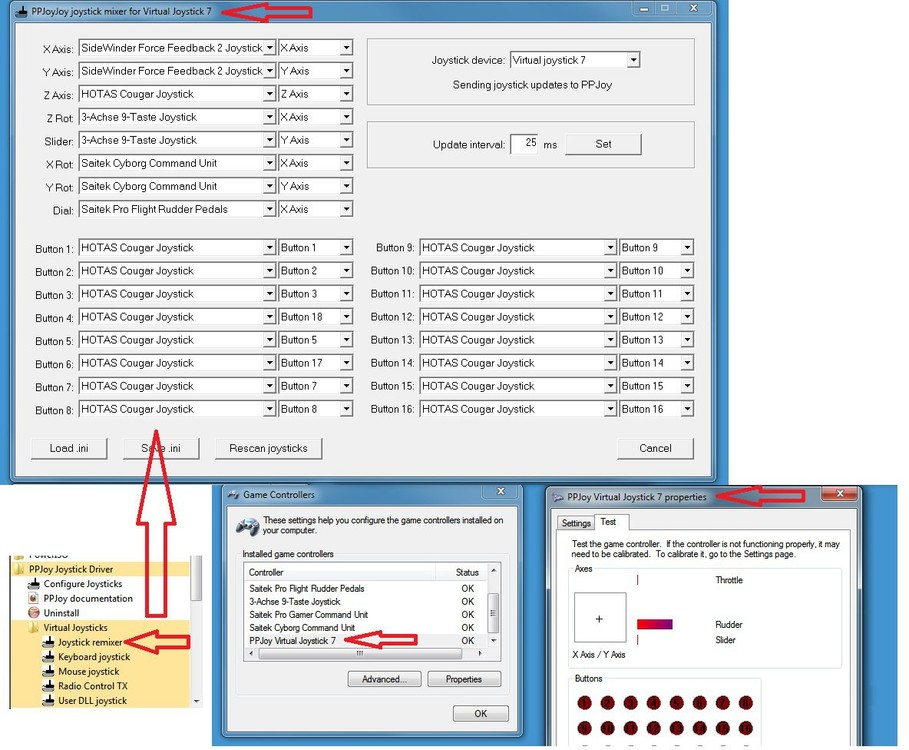The height and width of the screenshot is (750, 909).
Task: Click Advanced... in Game Controllers
Action: point(384,679)
